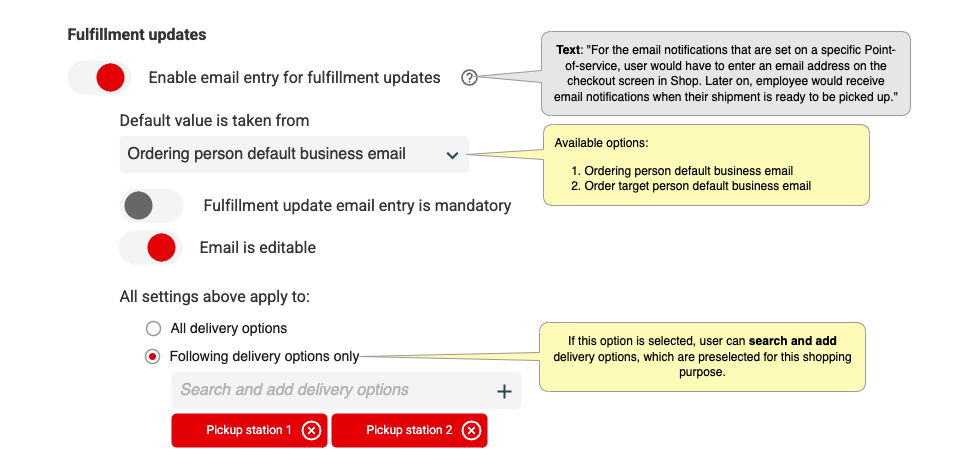Select the All delivery options radio button

[x=153, y=328]
